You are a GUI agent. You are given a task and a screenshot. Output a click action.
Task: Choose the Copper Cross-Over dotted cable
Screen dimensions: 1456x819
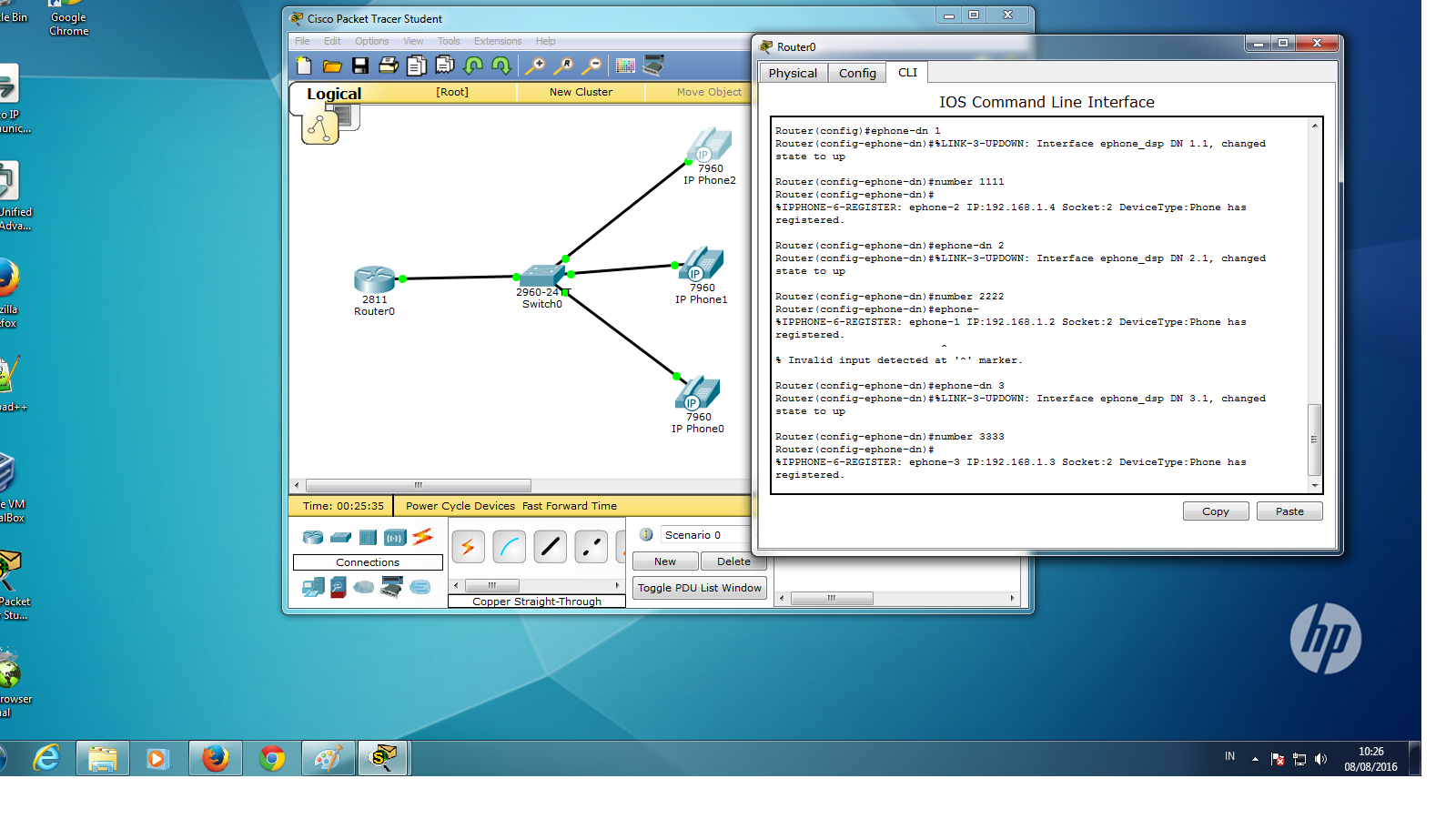pos(591,547)
